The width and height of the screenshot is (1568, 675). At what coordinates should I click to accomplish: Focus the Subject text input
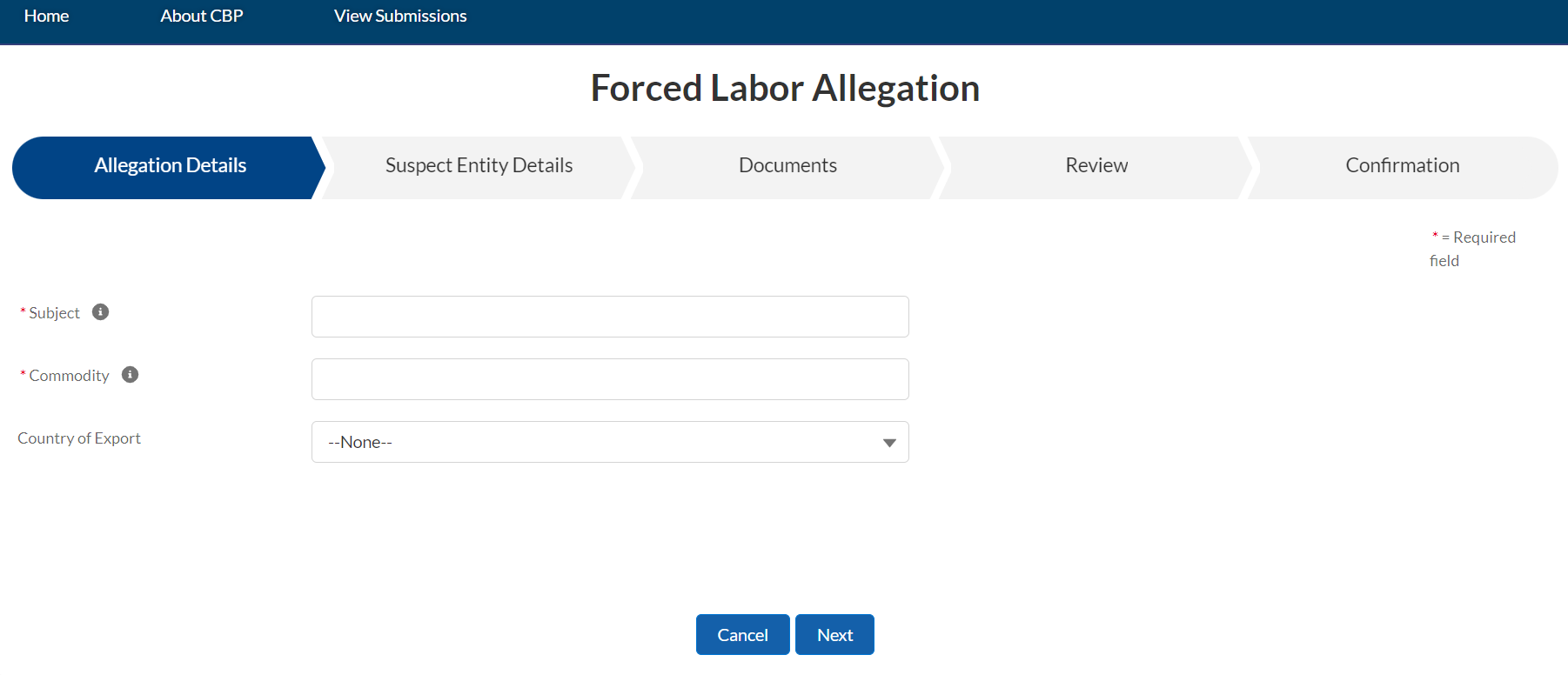[x=609, y=317]
